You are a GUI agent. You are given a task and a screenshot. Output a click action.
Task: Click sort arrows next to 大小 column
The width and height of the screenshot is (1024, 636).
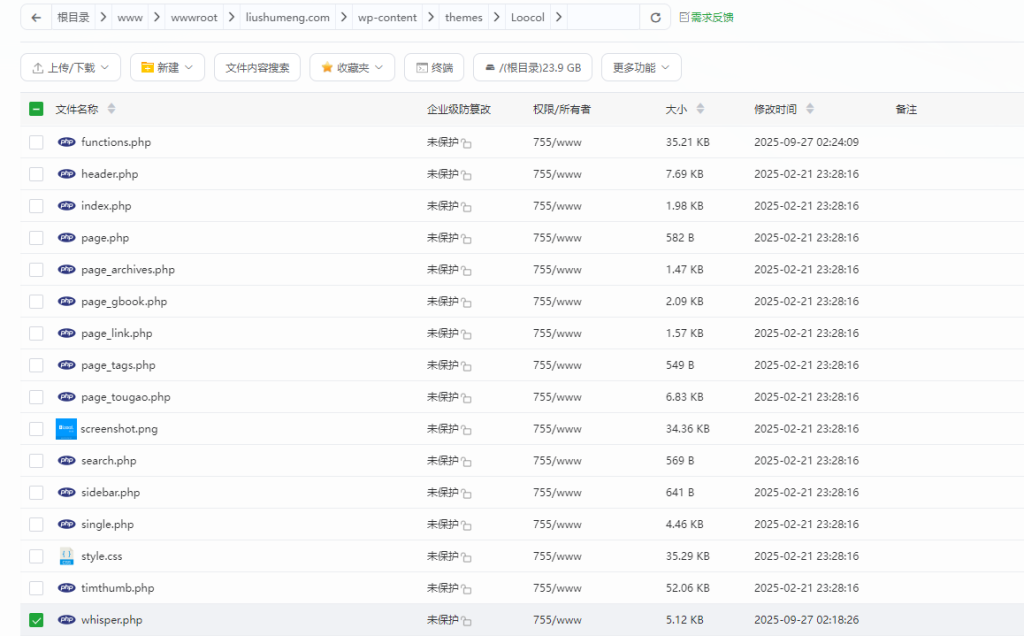[x=700, y=109]
